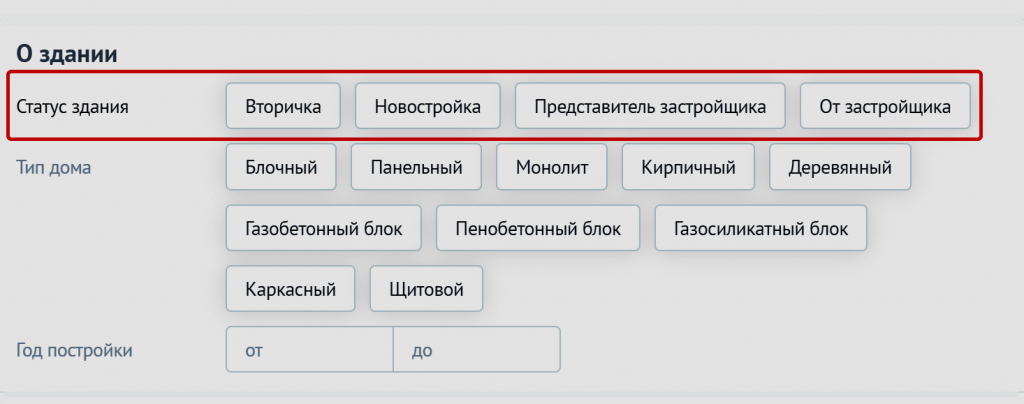Click the Статус здания label
The height and width of the screenshot is (404, 1024).
pyautogui.click(x=72, y=106)
